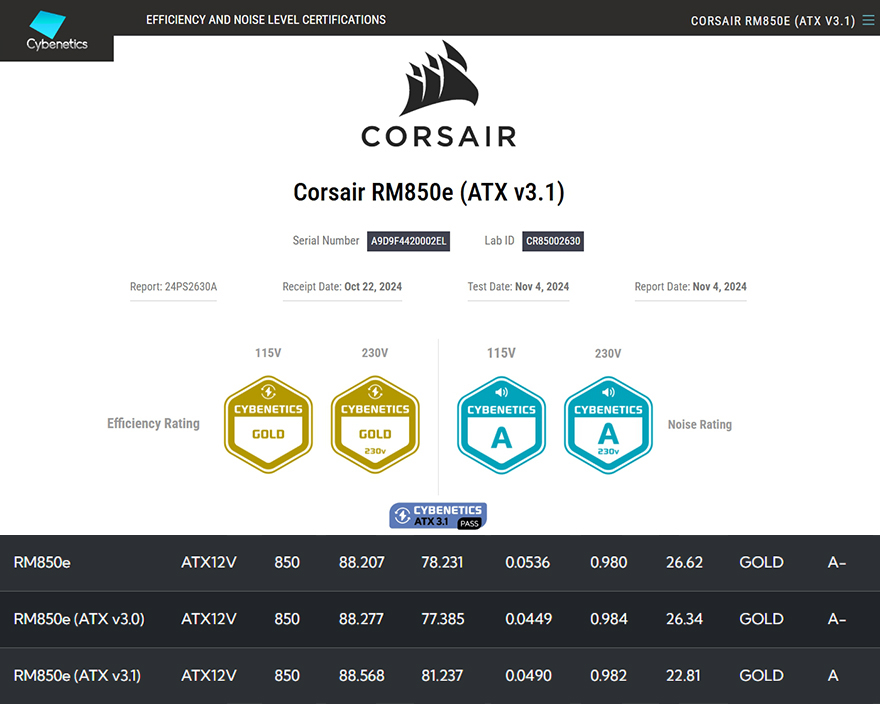Click the Noise Rating label

[x=700, y=424]
